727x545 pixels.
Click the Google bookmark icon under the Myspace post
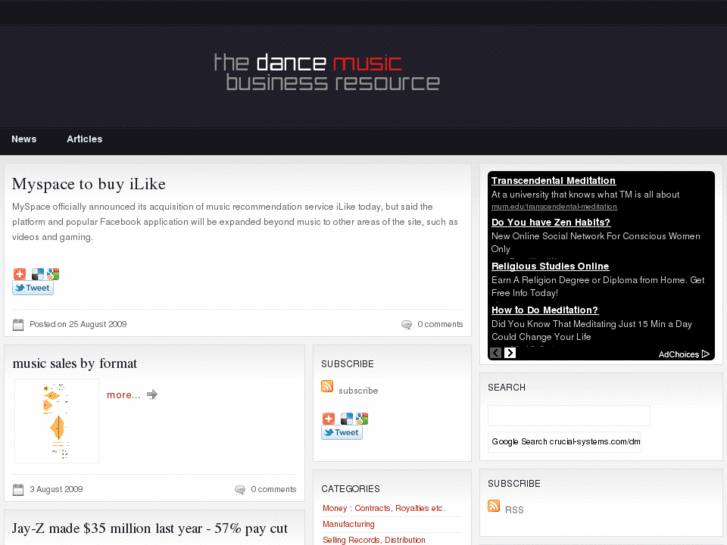pos(53,274)
